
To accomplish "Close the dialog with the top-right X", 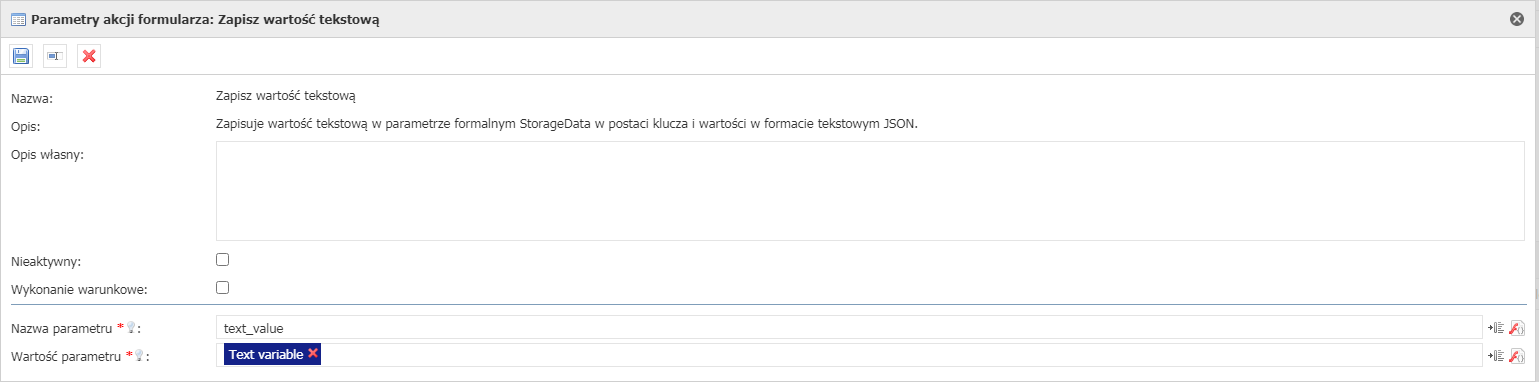I will (x=1517, y=19).
